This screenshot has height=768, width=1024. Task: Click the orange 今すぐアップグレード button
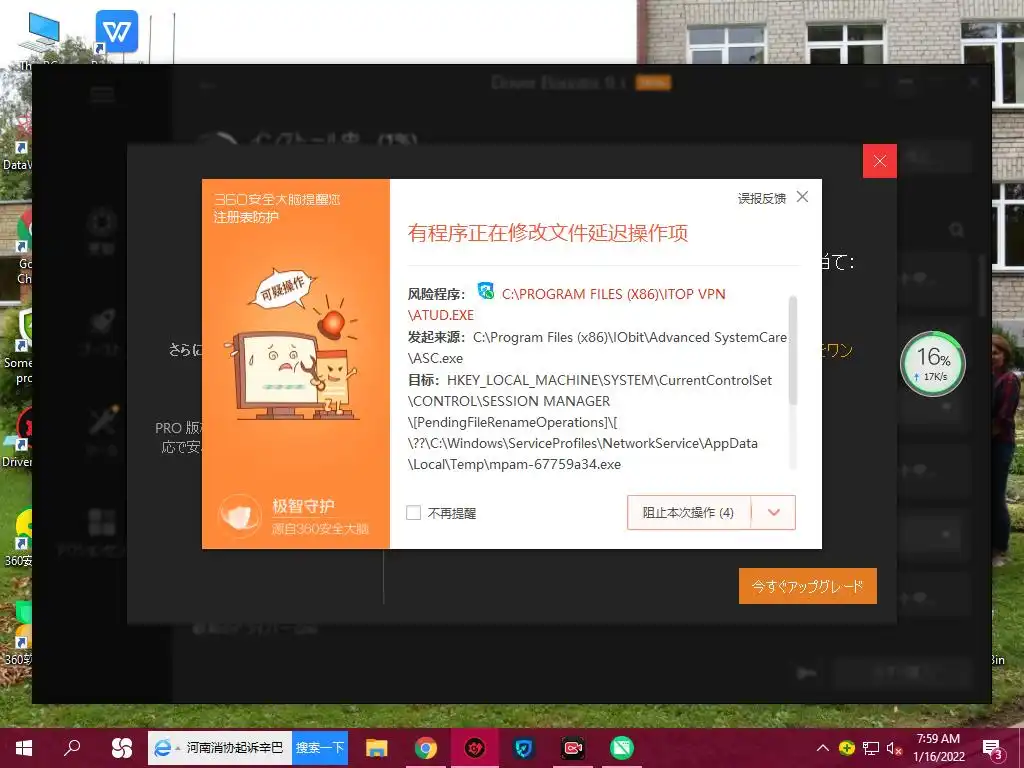pyautogui.click(x=808, y=586)
